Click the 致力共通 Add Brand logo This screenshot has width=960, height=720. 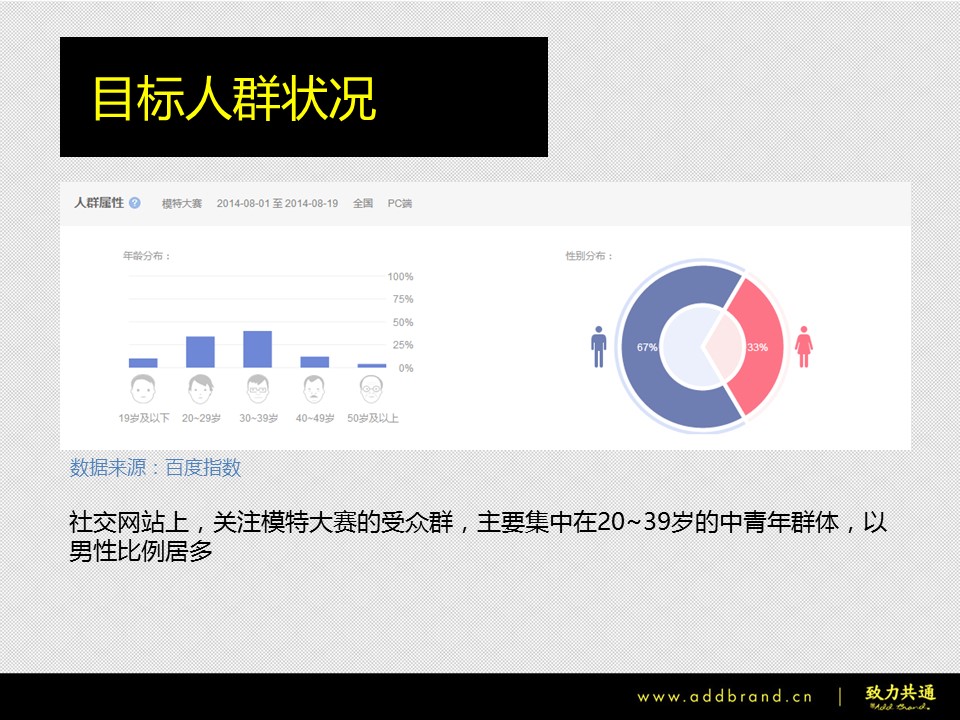(x=901, y=697)
